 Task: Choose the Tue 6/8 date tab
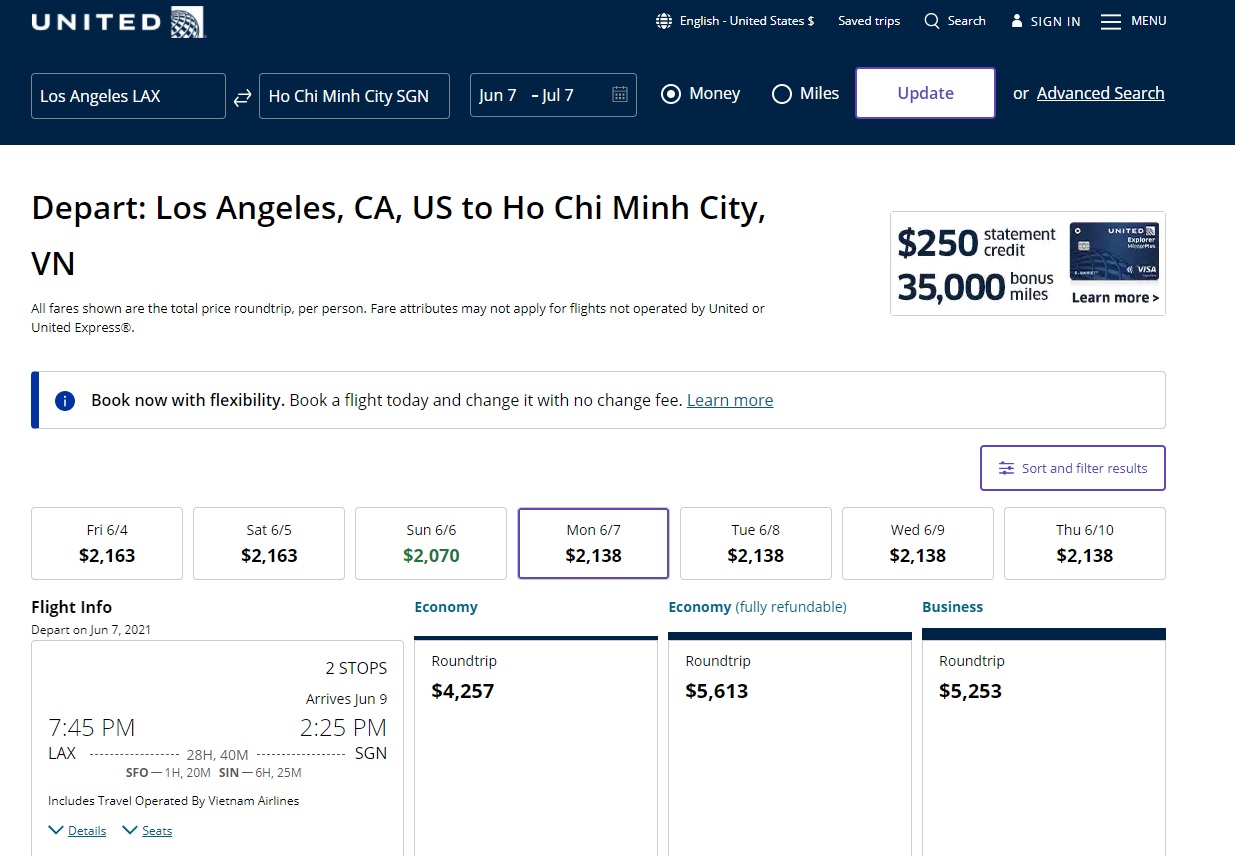pos(755,543)
